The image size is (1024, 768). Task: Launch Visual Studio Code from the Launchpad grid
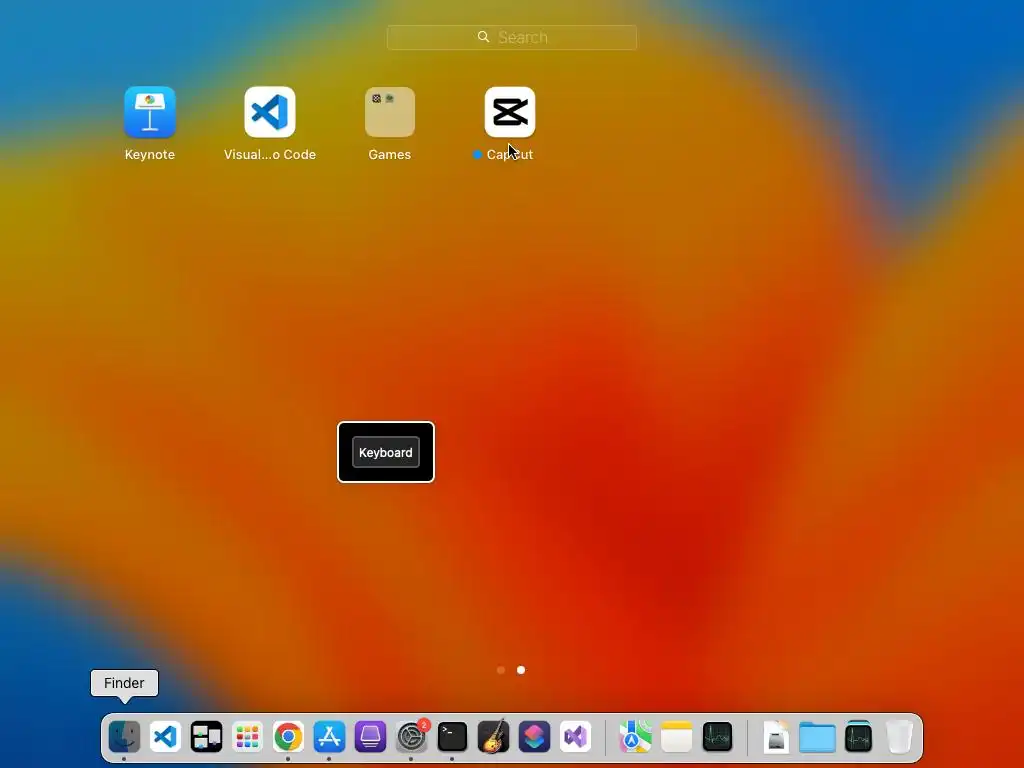[270, 112]
